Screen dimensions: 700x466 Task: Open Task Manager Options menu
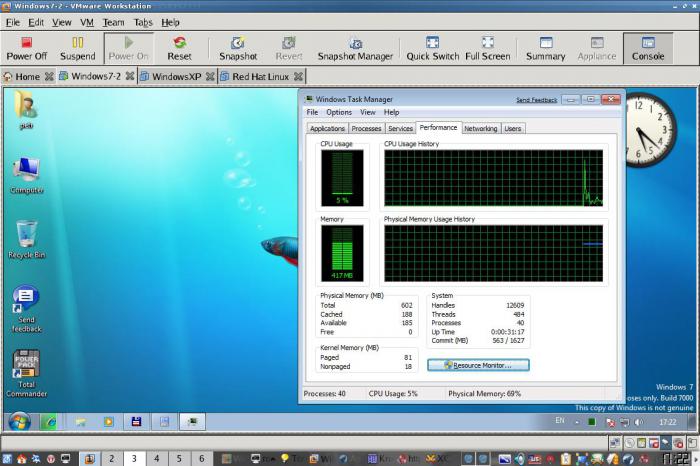[339, 112]
